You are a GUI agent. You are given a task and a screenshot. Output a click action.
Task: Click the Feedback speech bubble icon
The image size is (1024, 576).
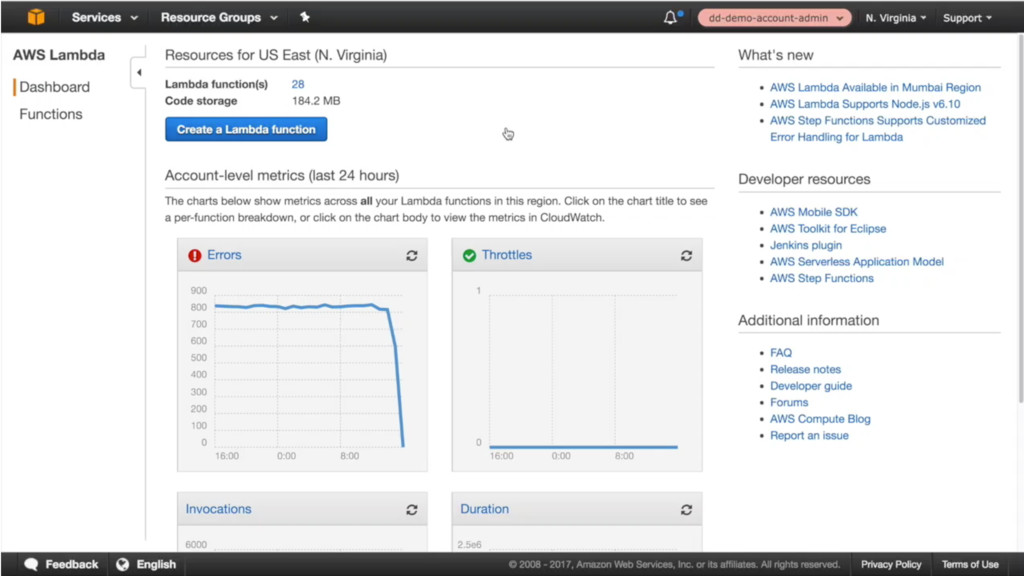(x=32, y=564)
